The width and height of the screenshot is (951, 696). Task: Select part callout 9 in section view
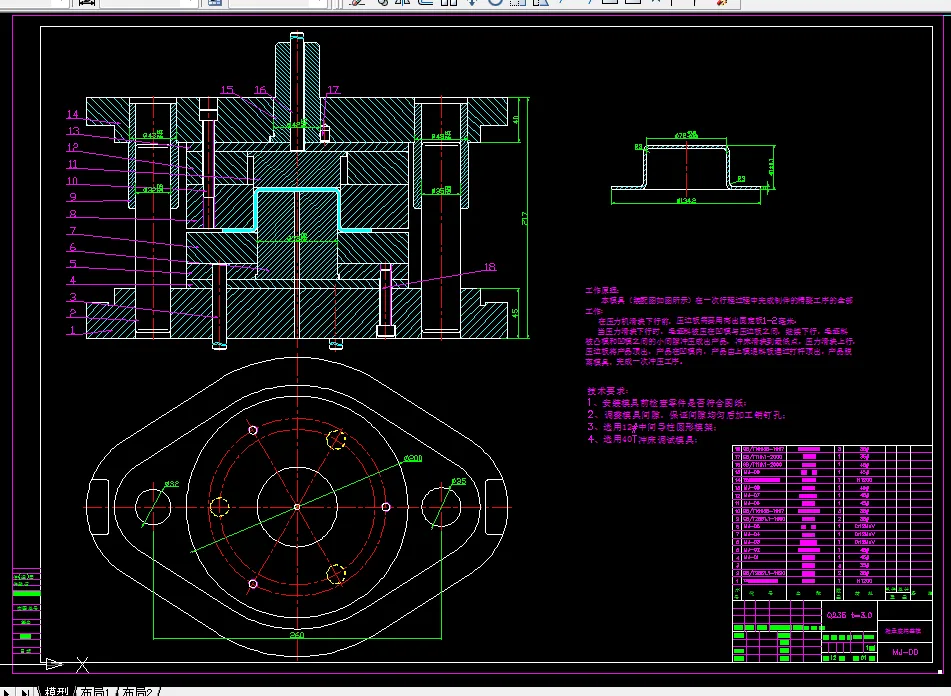tap(73, 196)
